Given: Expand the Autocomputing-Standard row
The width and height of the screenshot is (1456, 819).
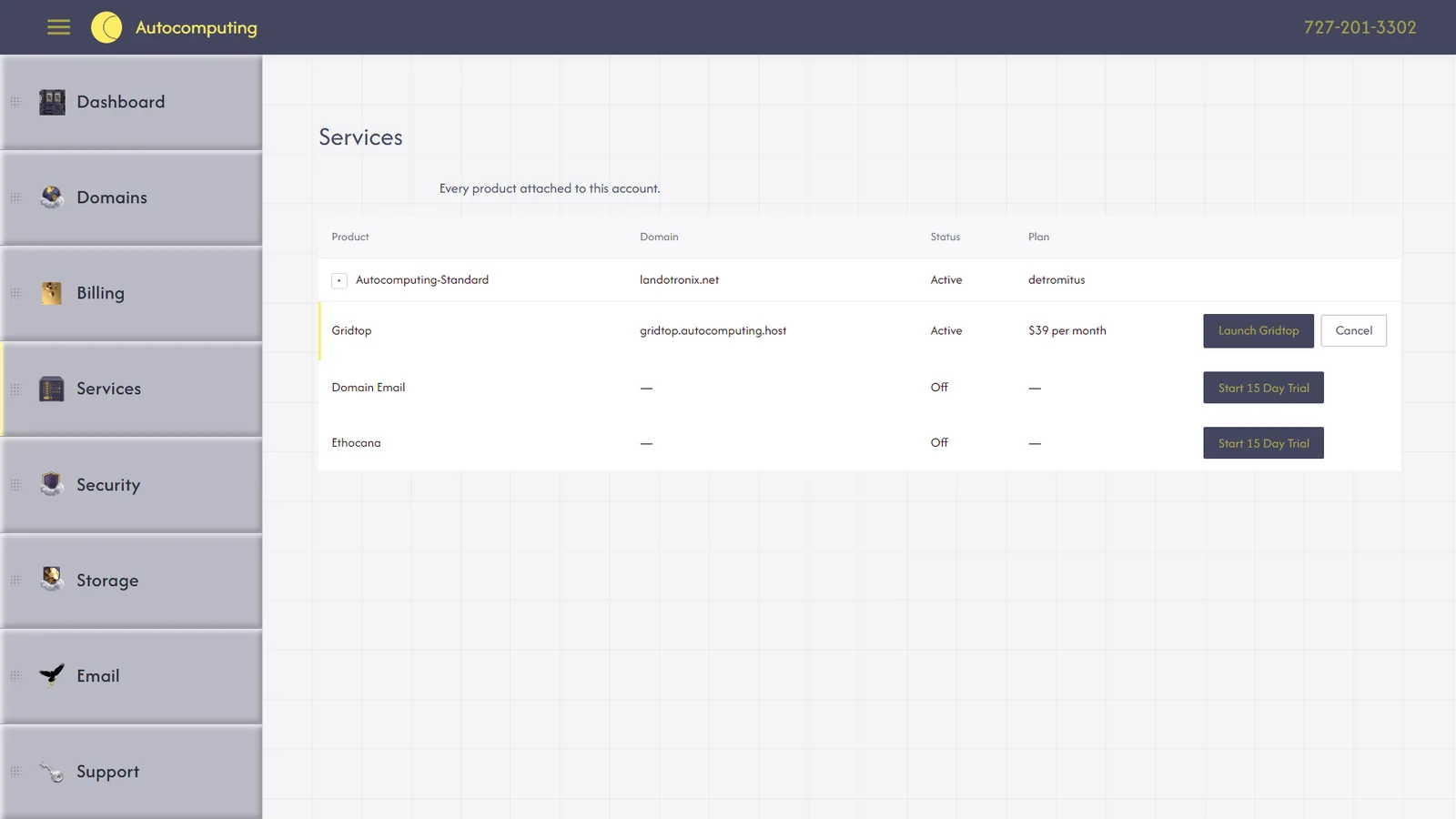Looking at the screenshot, I should click(x=339, y=280).
